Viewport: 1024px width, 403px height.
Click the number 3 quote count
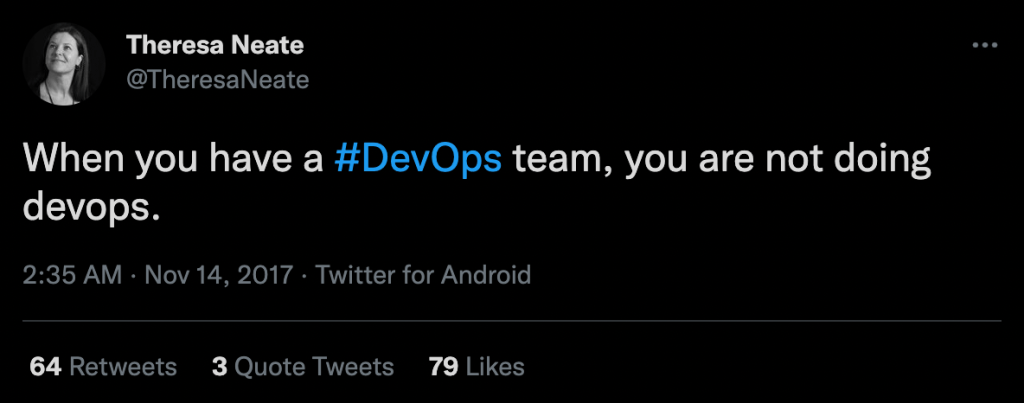tap(219, 367)
